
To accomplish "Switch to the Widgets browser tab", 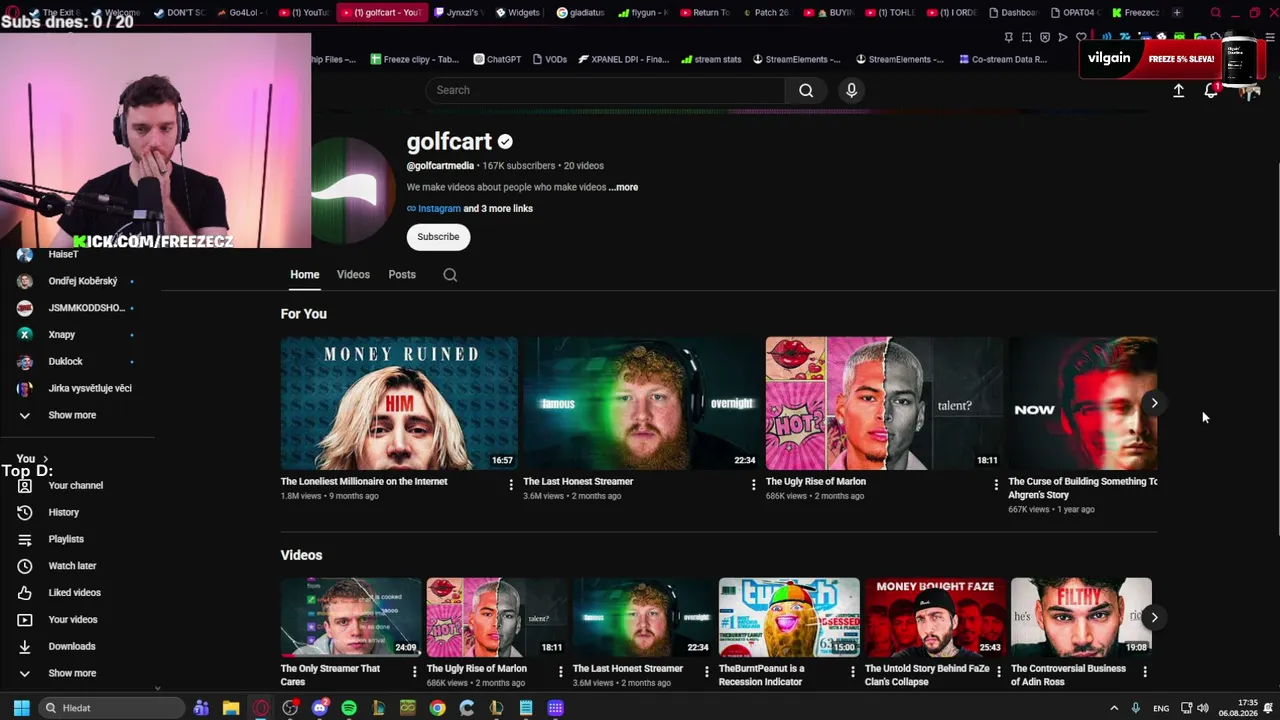I will pyautogui.click(x=517, y=13).
